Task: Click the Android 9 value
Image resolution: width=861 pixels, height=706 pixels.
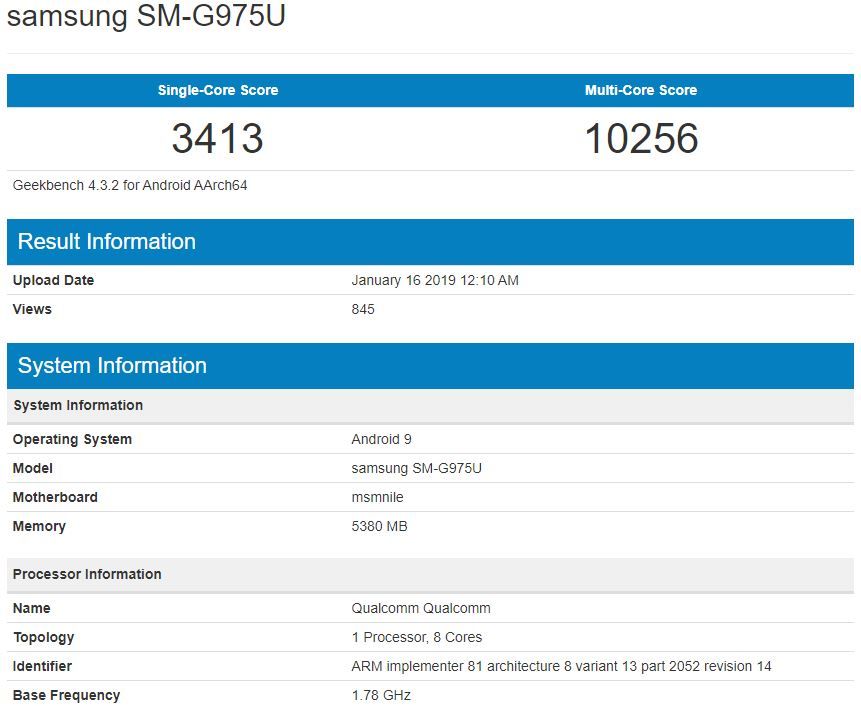Action: (x=383, y=439)
